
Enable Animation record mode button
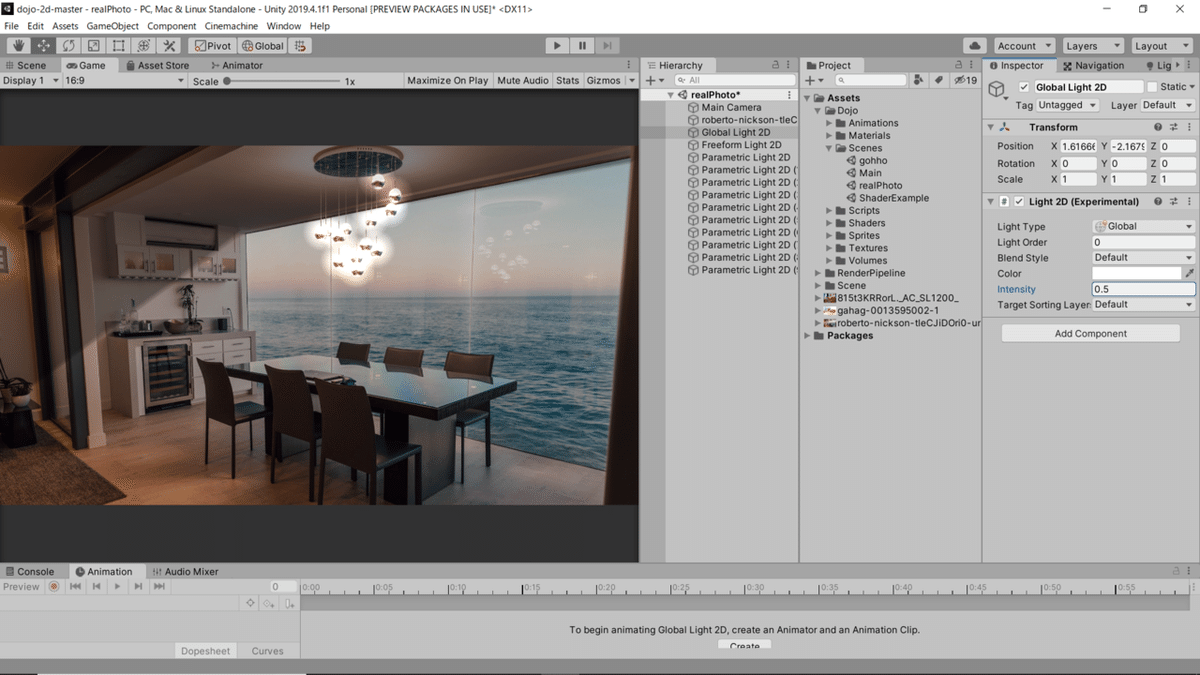[54, 587]
